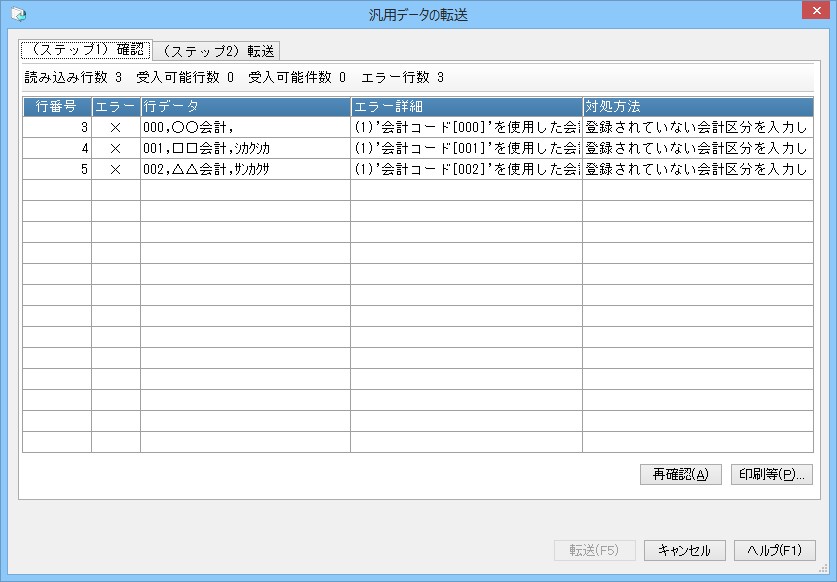This screenshot has height=582, width=837.
Task: Select error detail cell for 会計コード[002]
Action: pyautogui.click(x=467, y=169)
